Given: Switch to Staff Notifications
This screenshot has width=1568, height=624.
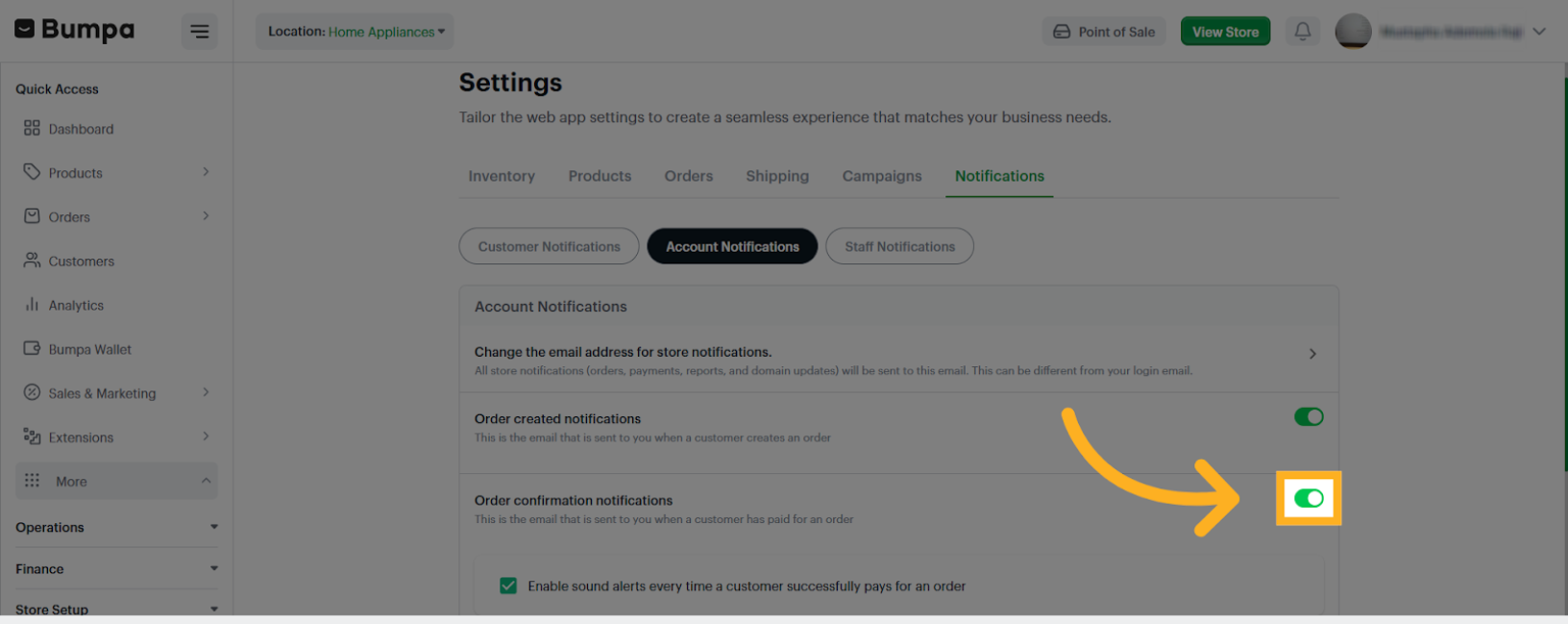Looking at the screenshot, I should (x=899, y=246).
